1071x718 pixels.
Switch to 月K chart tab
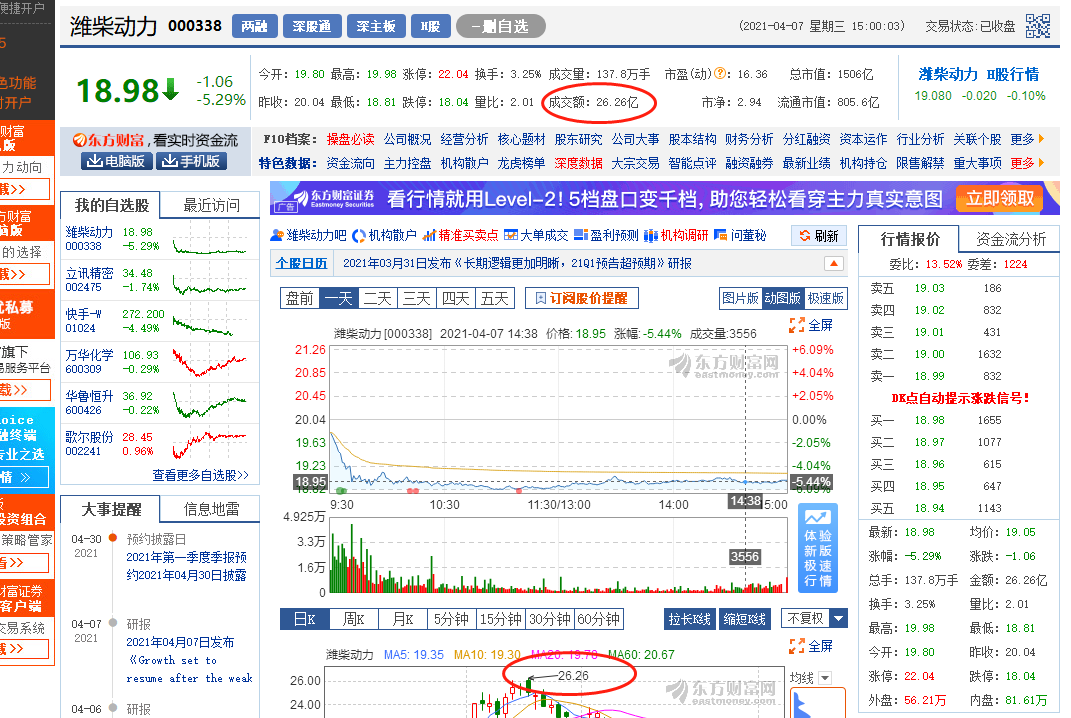(402, 619)
